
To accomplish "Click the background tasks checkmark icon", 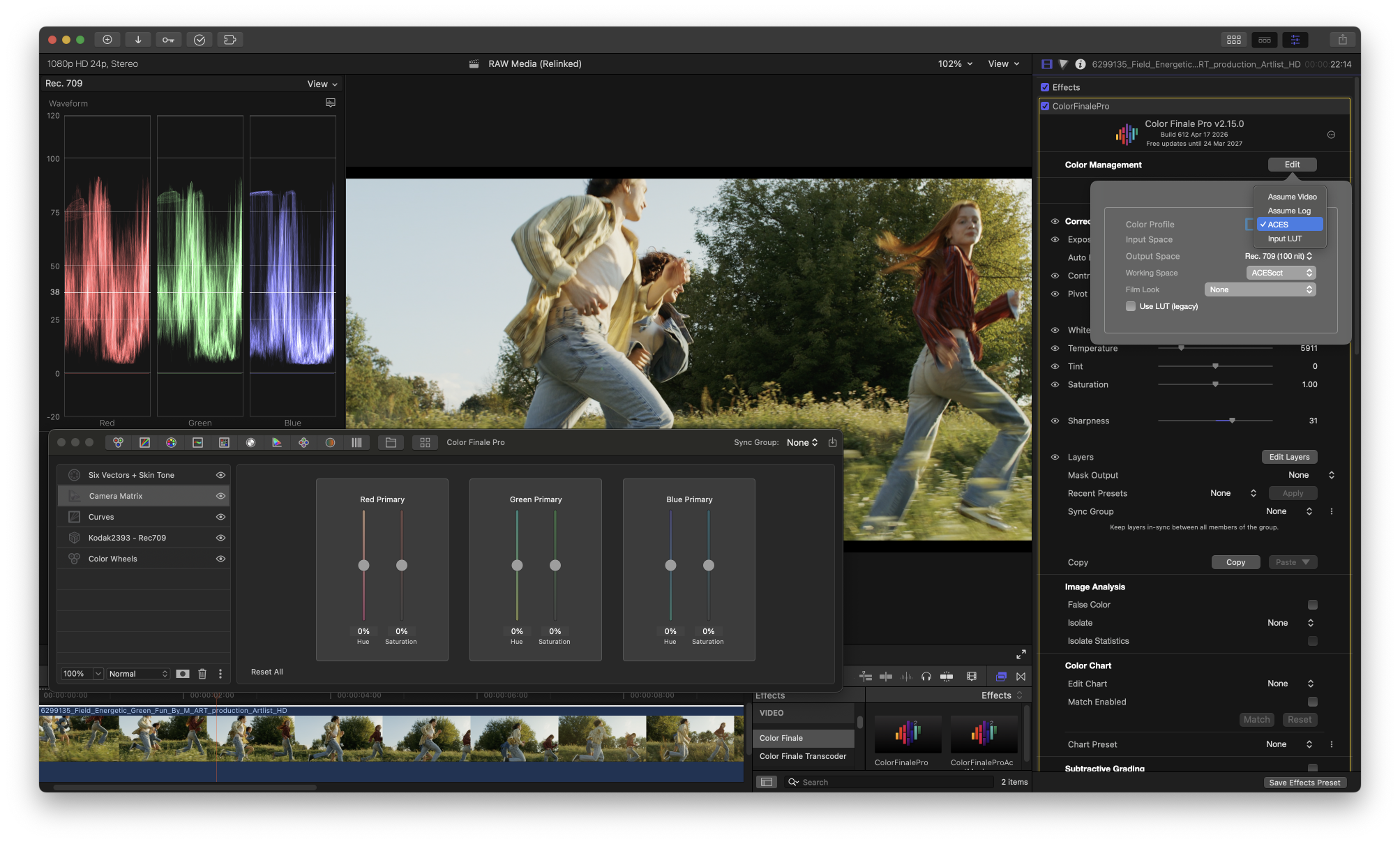I will click(200, 40).
